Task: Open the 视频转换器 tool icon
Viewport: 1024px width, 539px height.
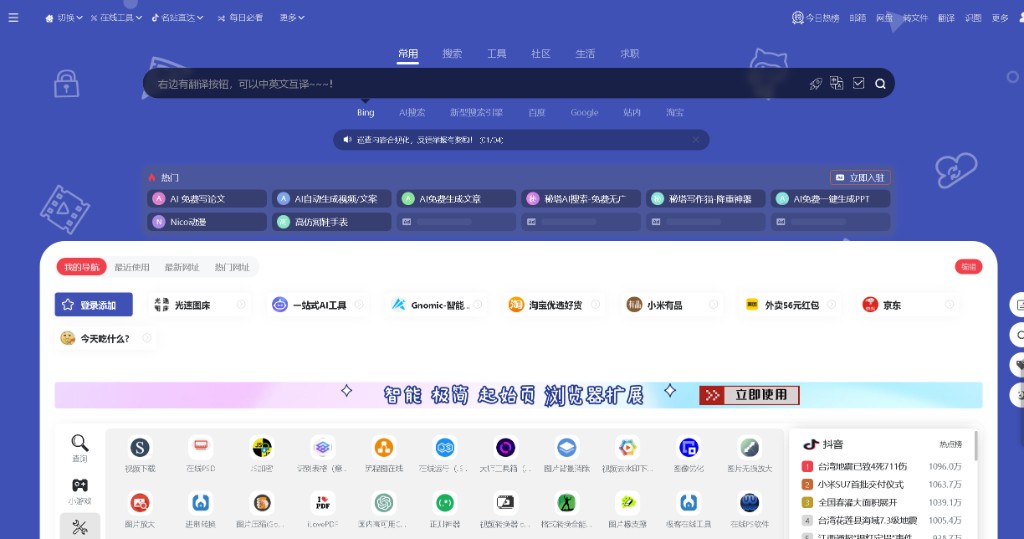Action: [505, 503]
